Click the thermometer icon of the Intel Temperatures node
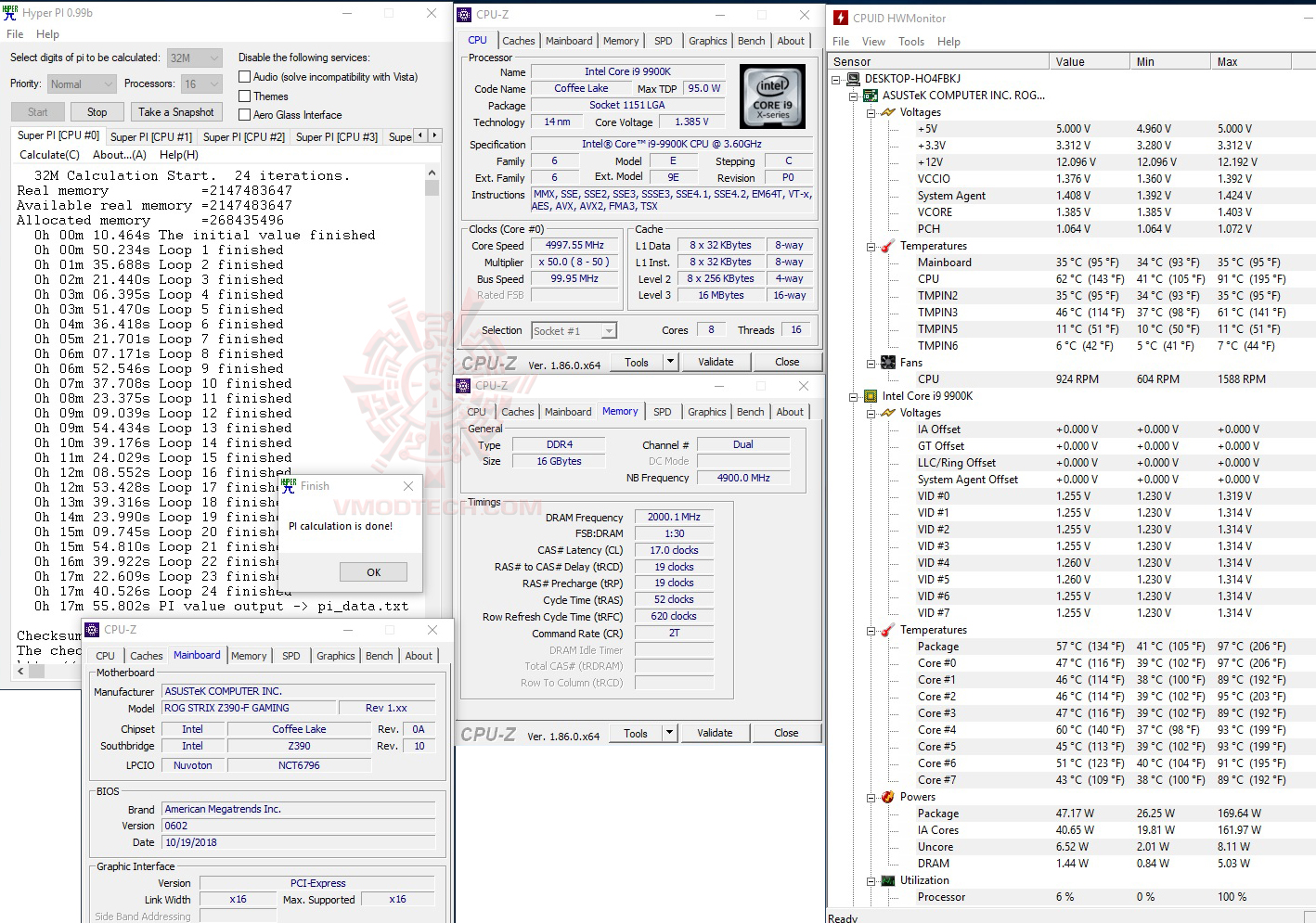1316x923 pixels. coord(888,630)
